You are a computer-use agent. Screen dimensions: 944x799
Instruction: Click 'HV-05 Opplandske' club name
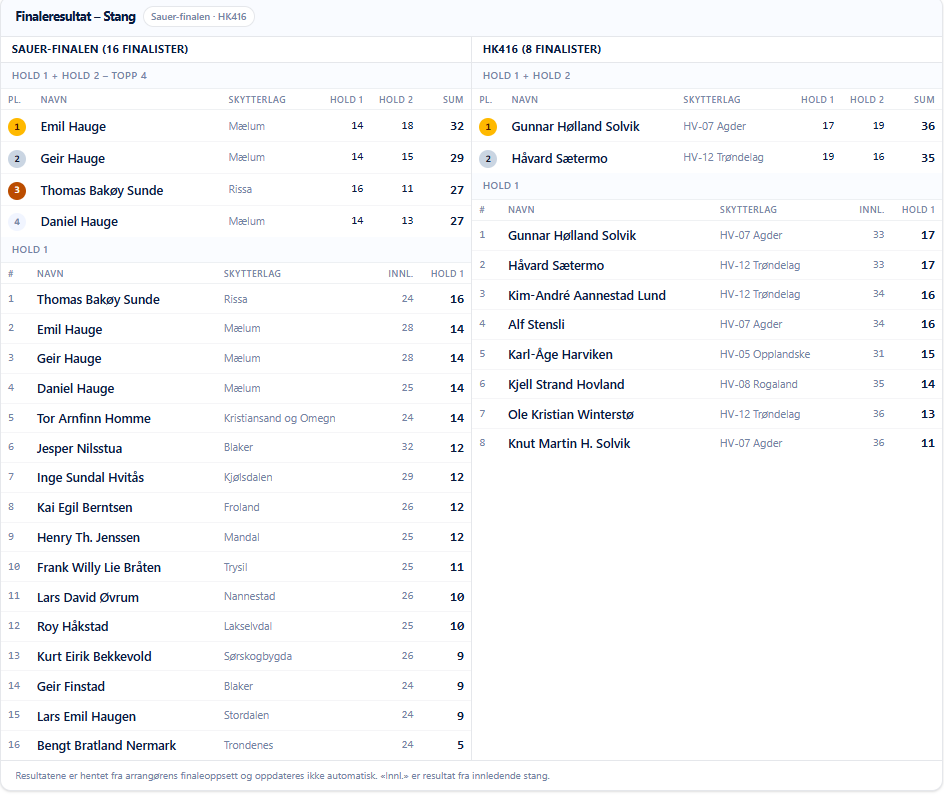click(765, 354)
